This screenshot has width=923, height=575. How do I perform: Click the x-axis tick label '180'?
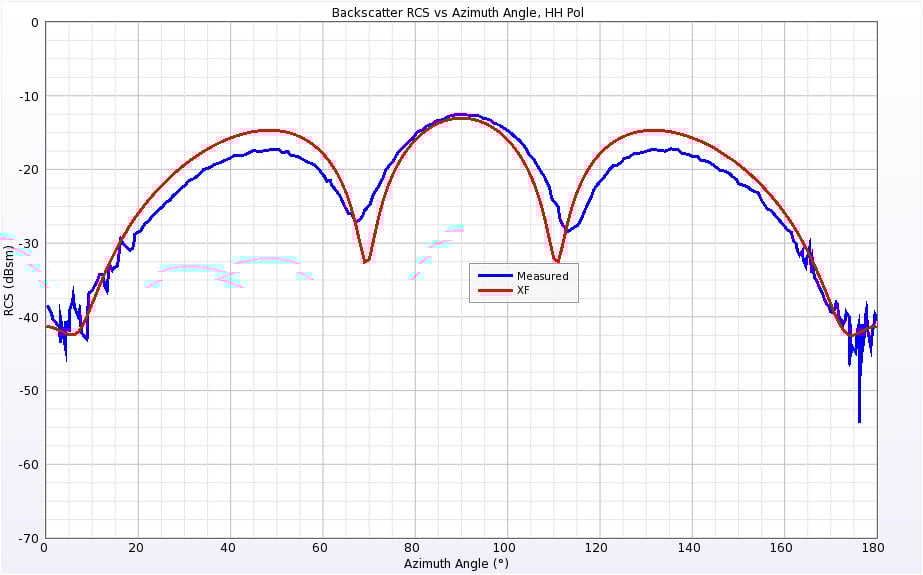tap(873, 548)
